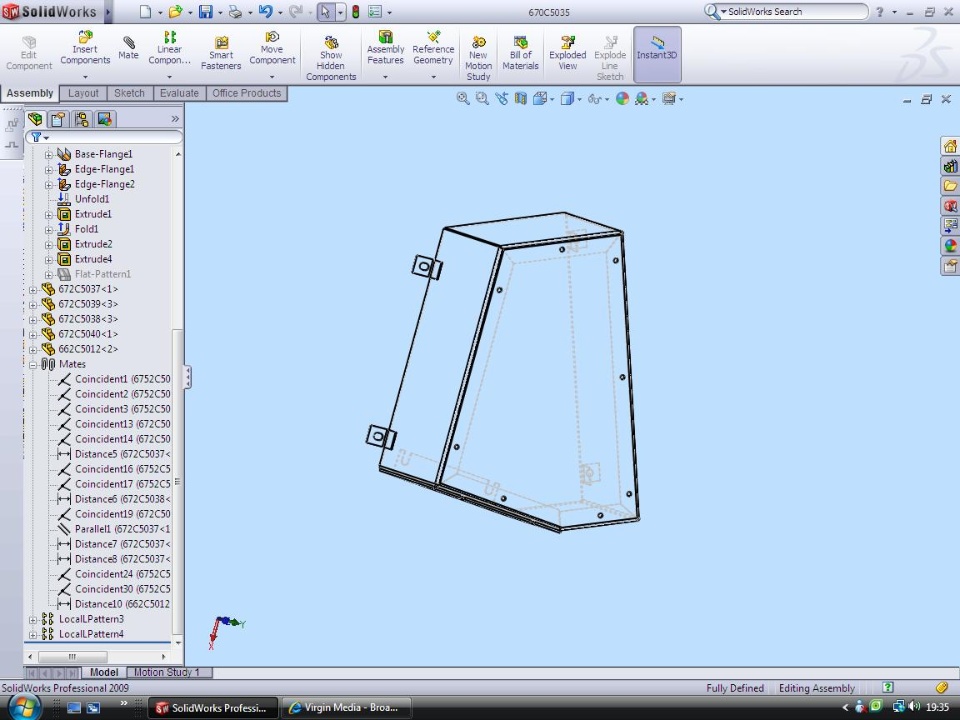Click the SolidWorks Professional taskbar button
Screen dimensions: 960x720
click(x=213, y=708)
